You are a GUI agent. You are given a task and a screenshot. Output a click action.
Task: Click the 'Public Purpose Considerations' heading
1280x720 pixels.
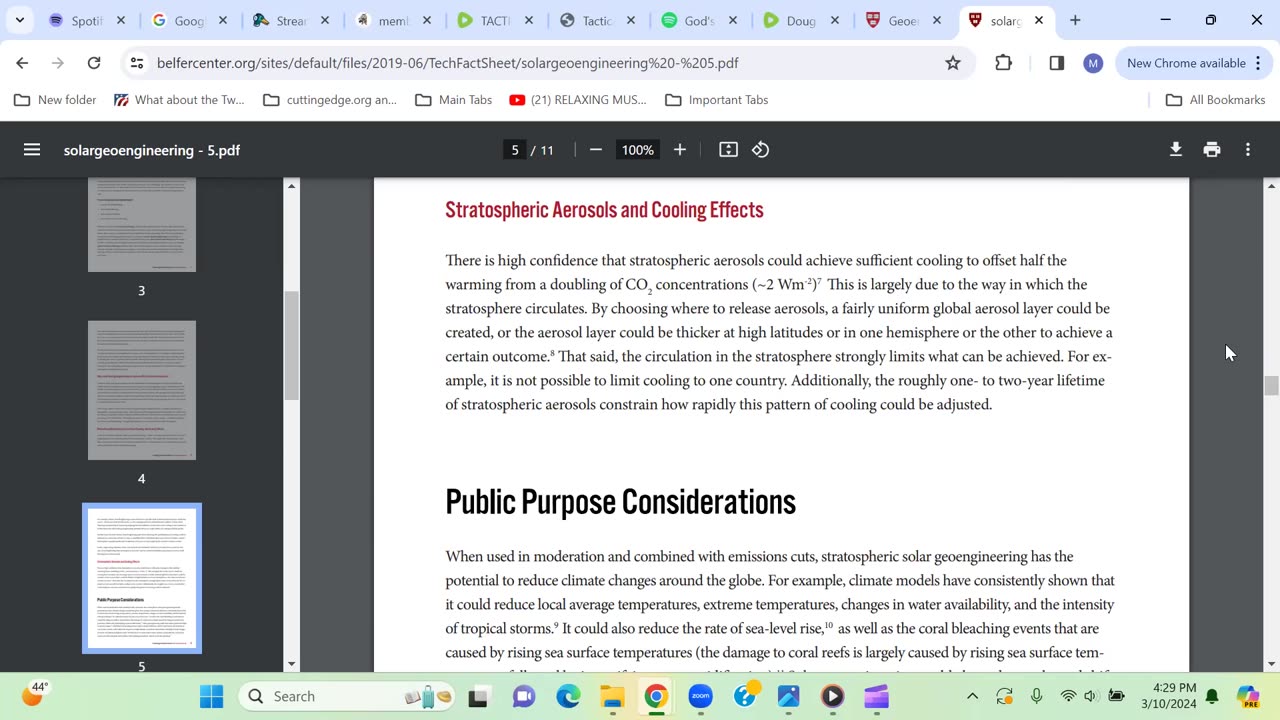pos(620,502)
